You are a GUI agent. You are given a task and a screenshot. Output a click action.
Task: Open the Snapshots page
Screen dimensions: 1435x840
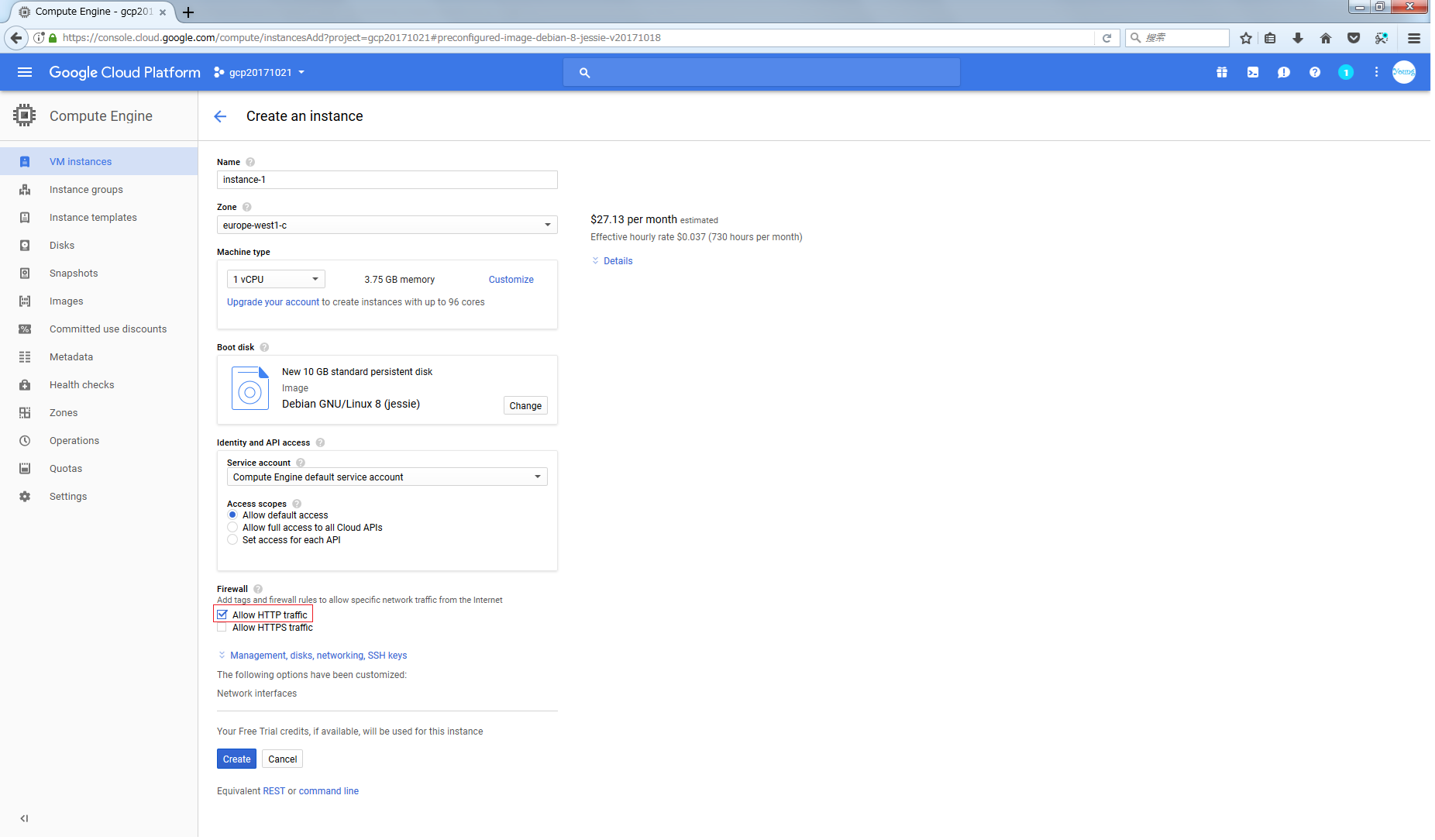(x=74, y=274)
